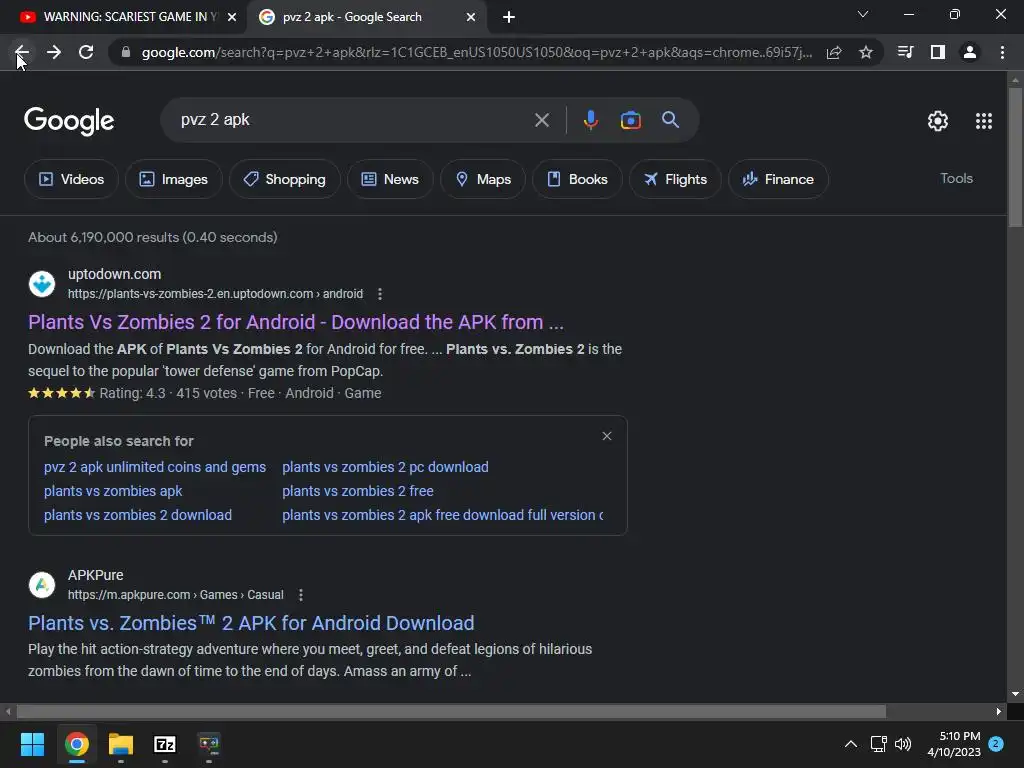Show hidden system tray icons
The width and height of the screenshot is (1024, 768).
pos(851,744)
